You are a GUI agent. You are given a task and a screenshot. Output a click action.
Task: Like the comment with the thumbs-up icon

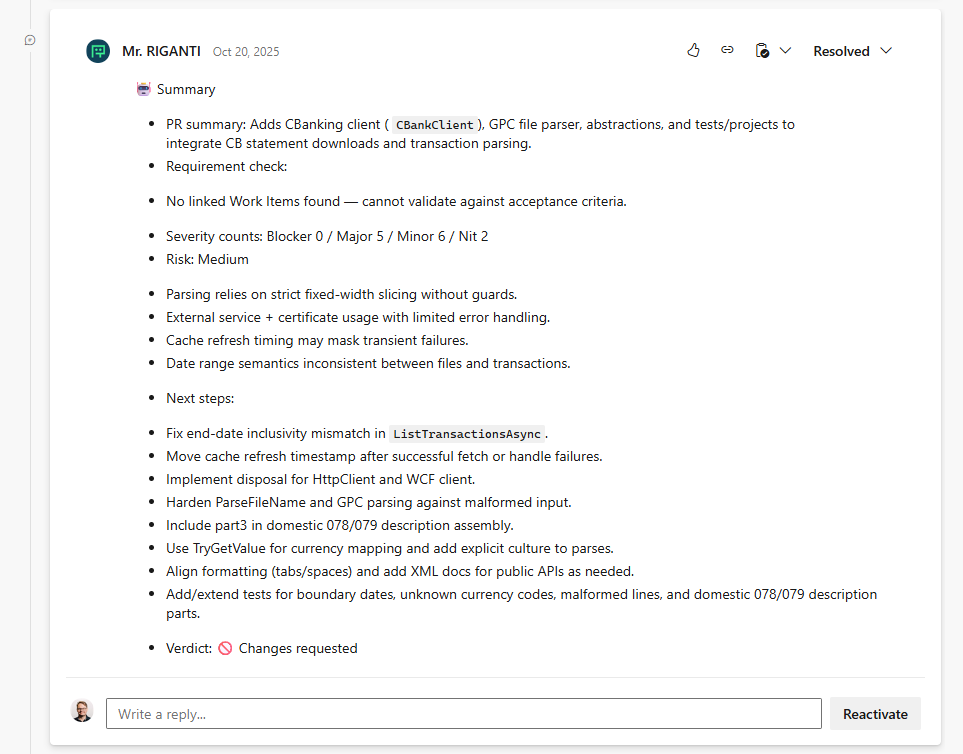[x=693, y=51]
